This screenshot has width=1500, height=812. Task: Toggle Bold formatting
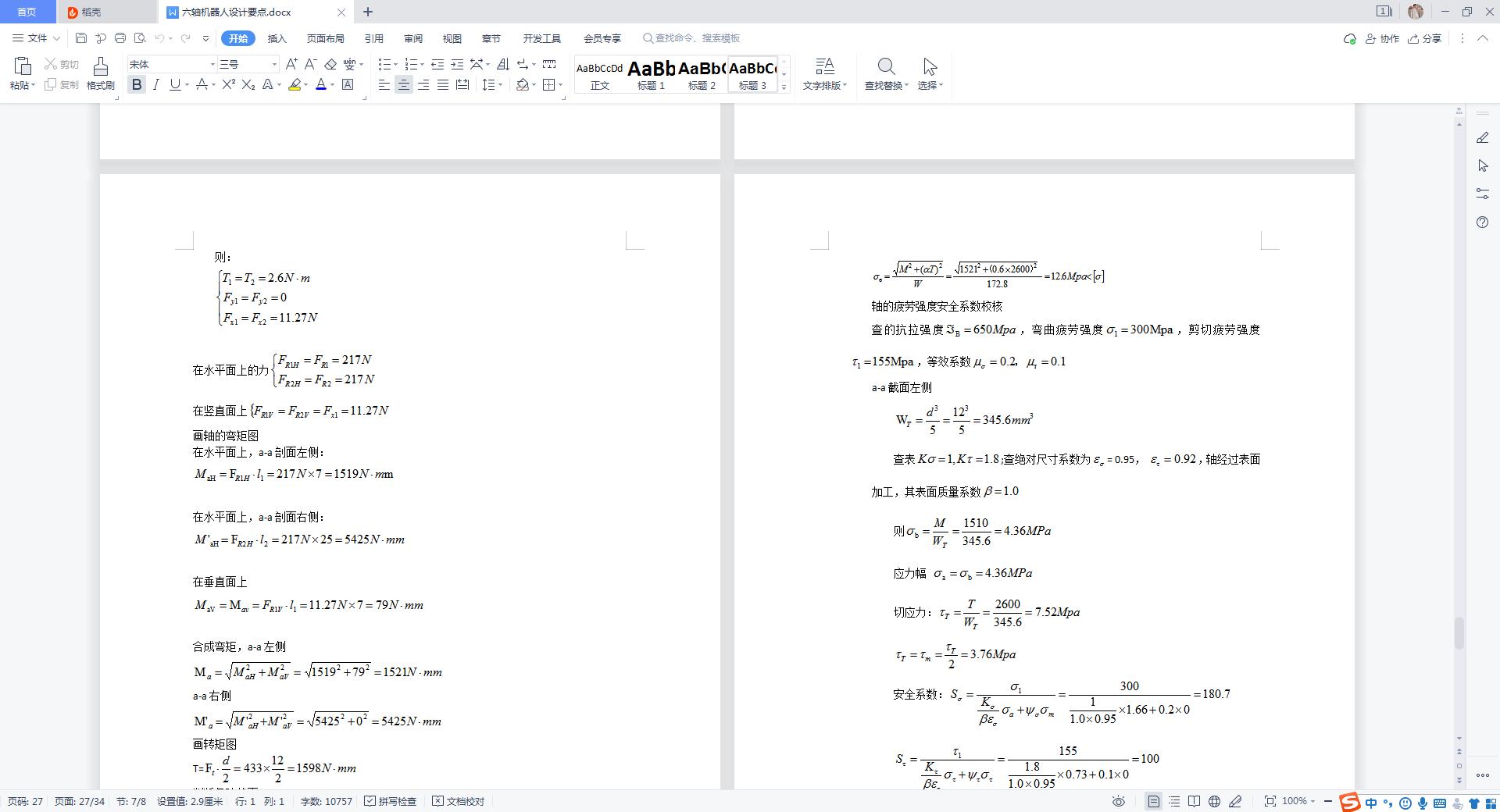(x=137, y=84)
